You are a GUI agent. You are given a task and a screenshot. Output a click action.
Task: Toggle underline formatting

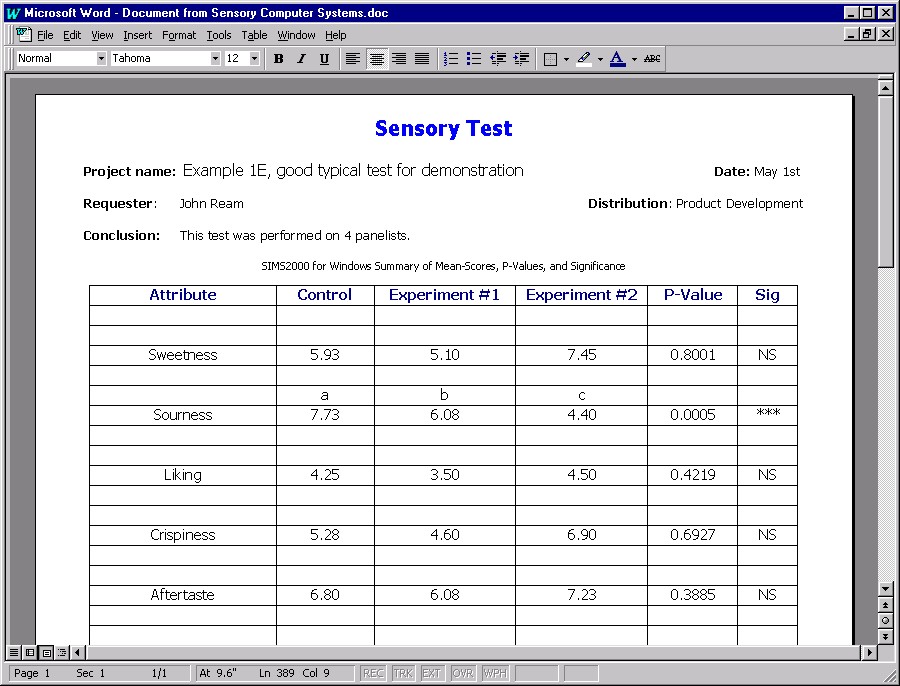(x=324, y=59)
